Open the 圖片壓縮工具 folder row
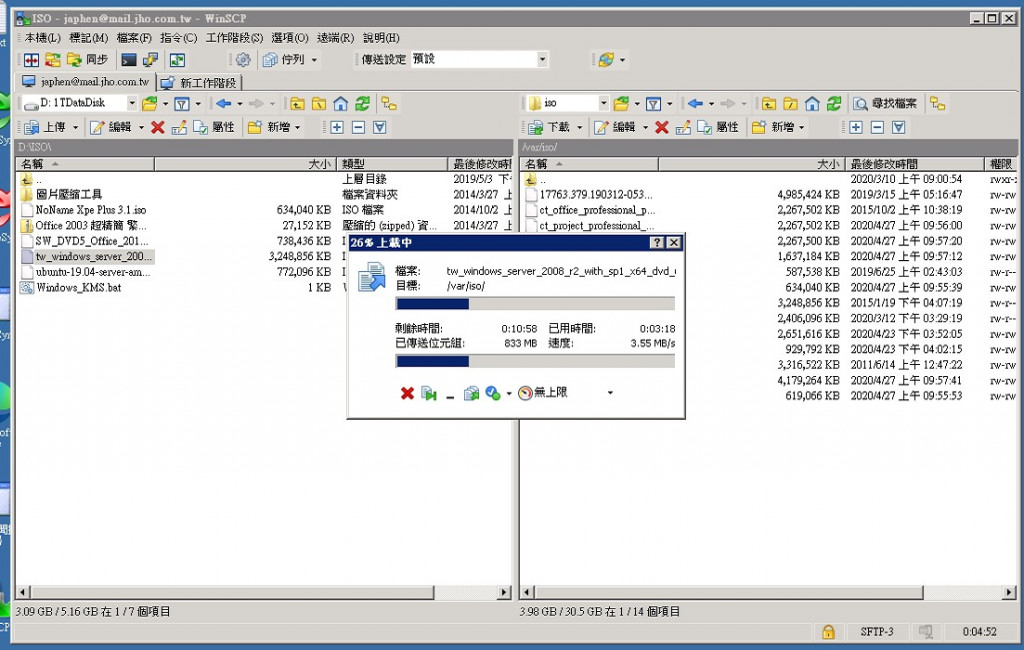The image size is (1024, 650). coord(69,194)
